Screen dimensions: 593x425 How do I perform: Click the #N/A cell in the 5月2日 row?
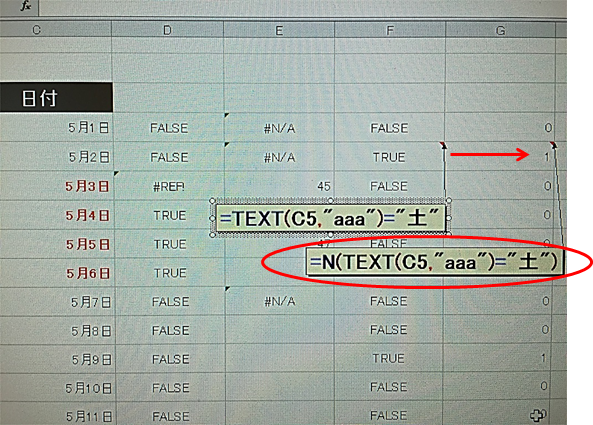[279, 157]
